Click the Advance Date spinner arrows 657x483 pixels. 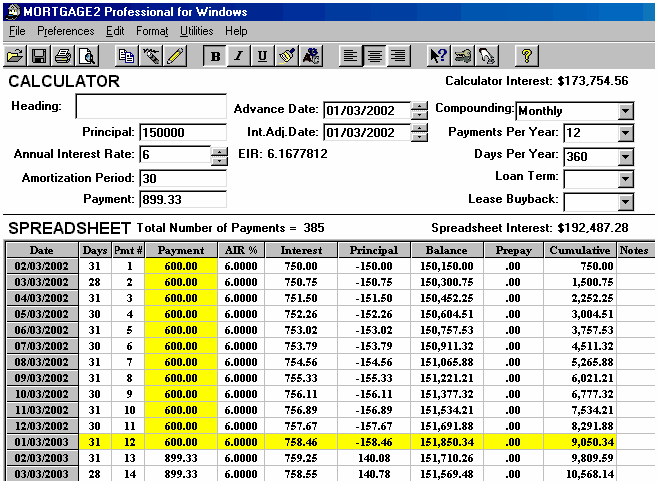pos(419,110)
